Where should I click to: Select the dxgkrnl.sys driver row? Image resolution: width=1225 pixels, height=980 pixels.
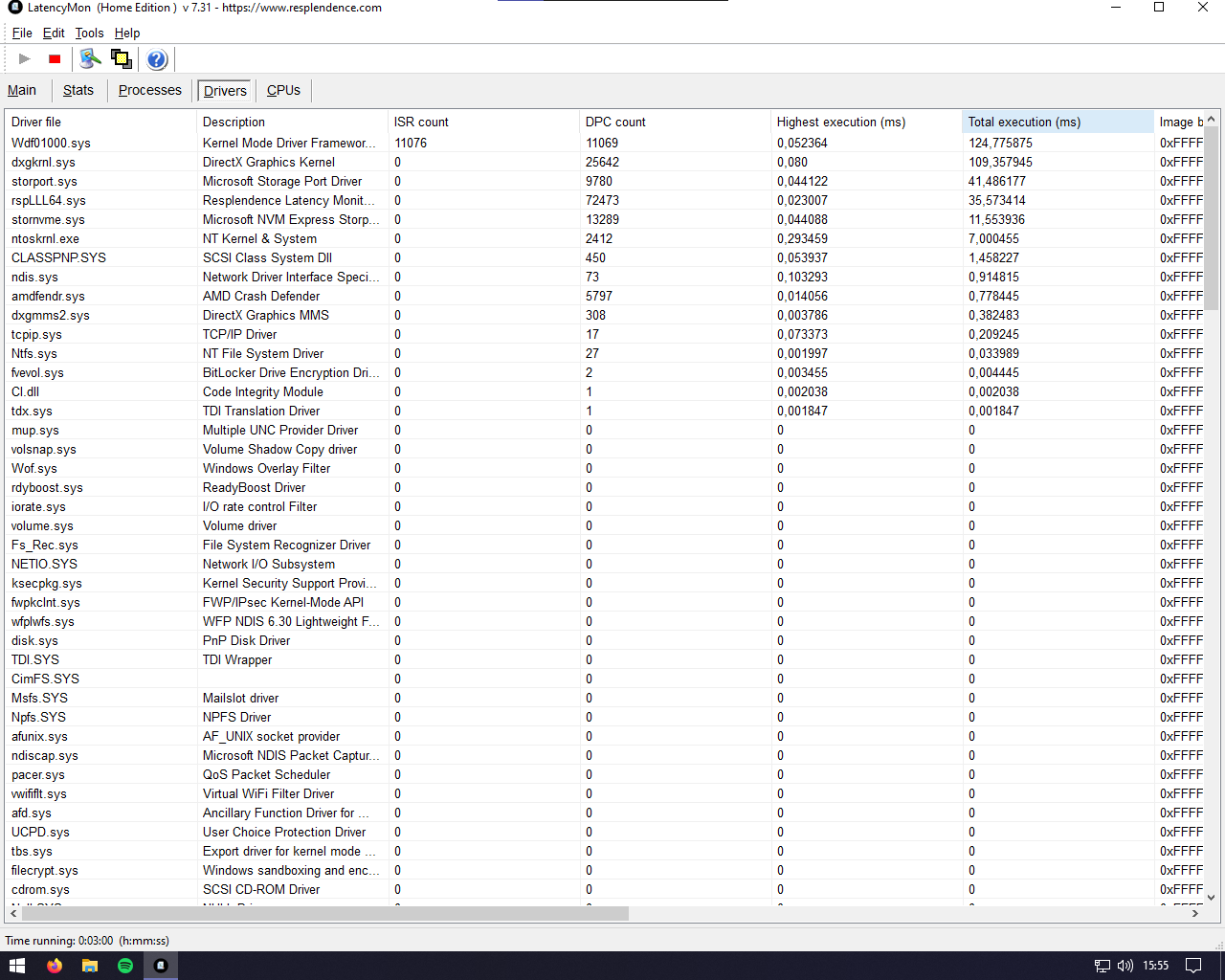pos(44,162)
